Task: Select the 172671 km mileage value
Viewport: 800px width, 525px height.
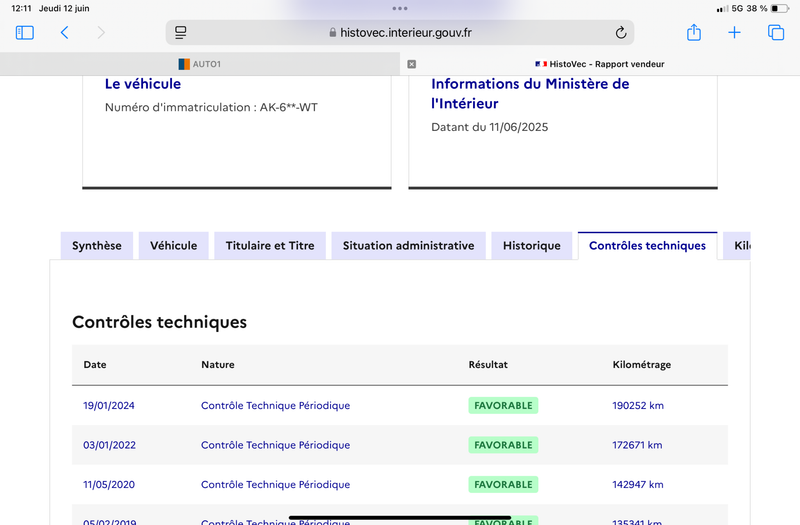Action: click(x=637, y=445)
